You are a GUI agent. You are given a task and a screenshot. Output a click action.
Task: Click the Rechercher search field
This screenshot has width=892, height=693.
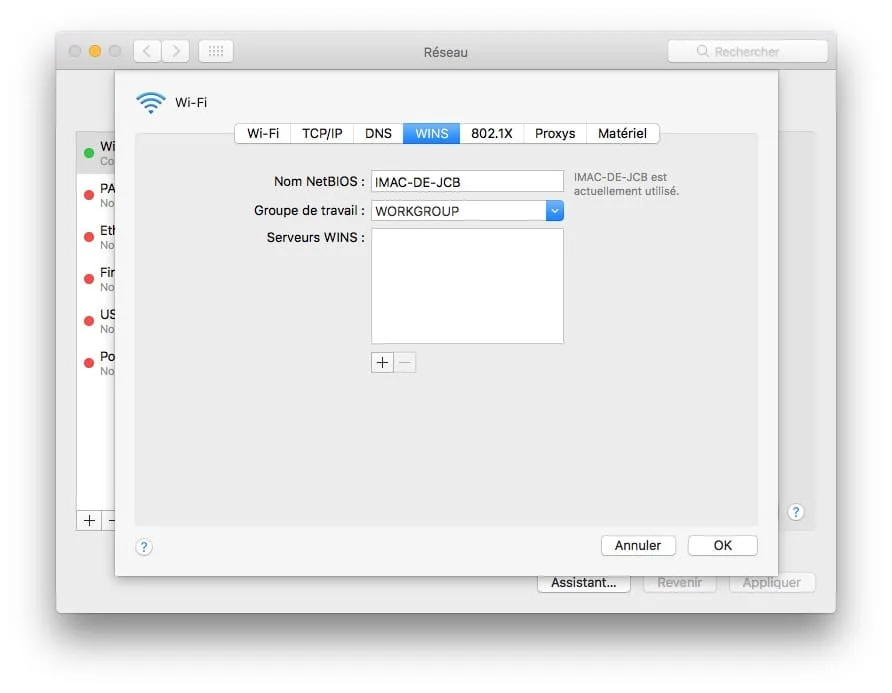click(x=748, y=51)
